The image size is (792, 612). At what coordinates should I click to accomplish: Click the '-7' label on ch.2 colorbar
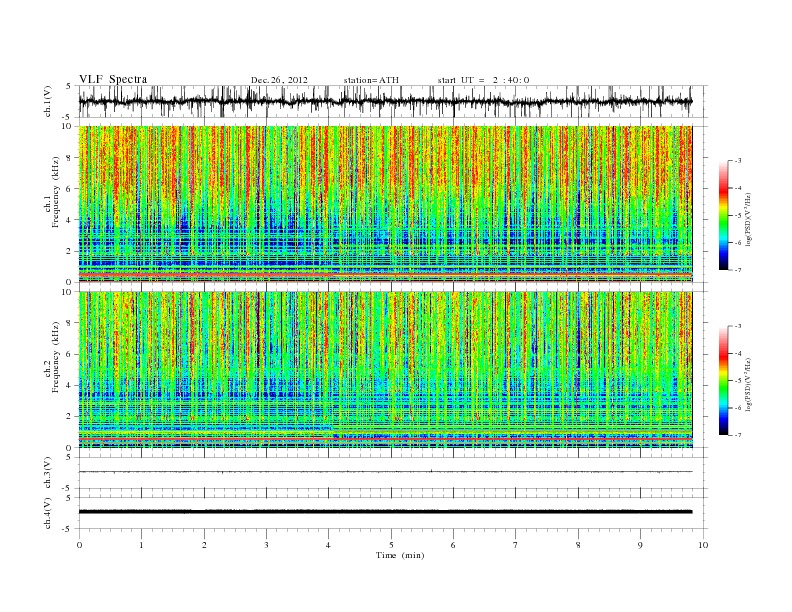point(737,435)
